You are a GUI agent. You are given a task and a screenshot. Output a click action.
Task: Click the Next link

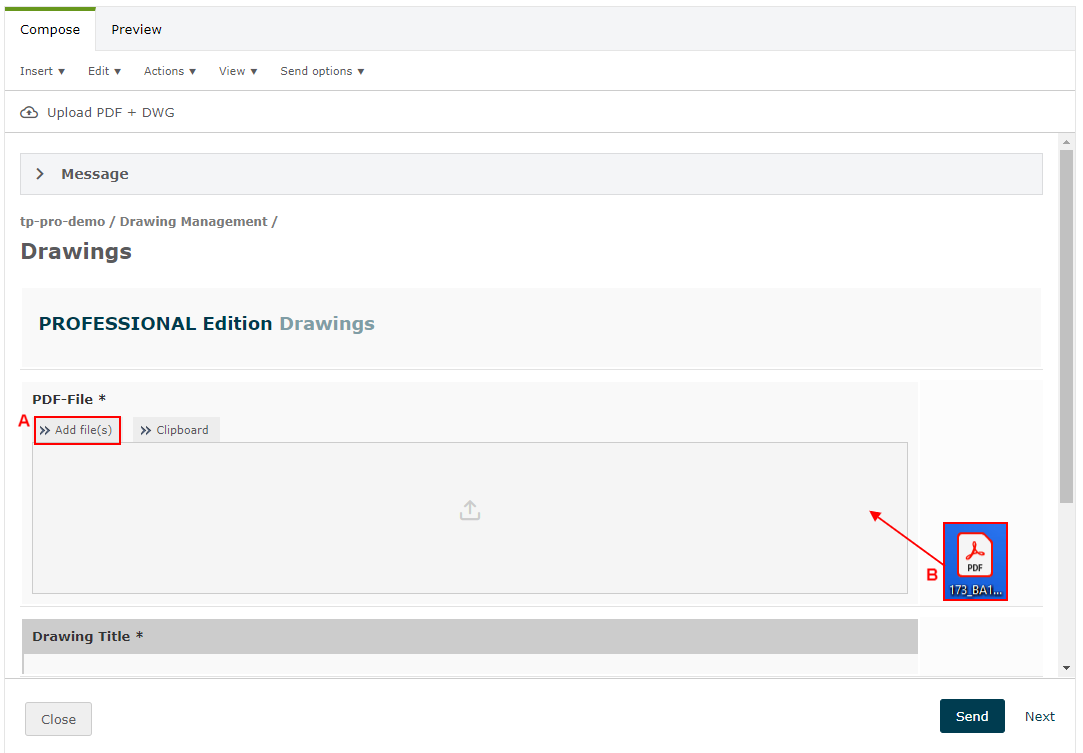tap(1039, 716)
